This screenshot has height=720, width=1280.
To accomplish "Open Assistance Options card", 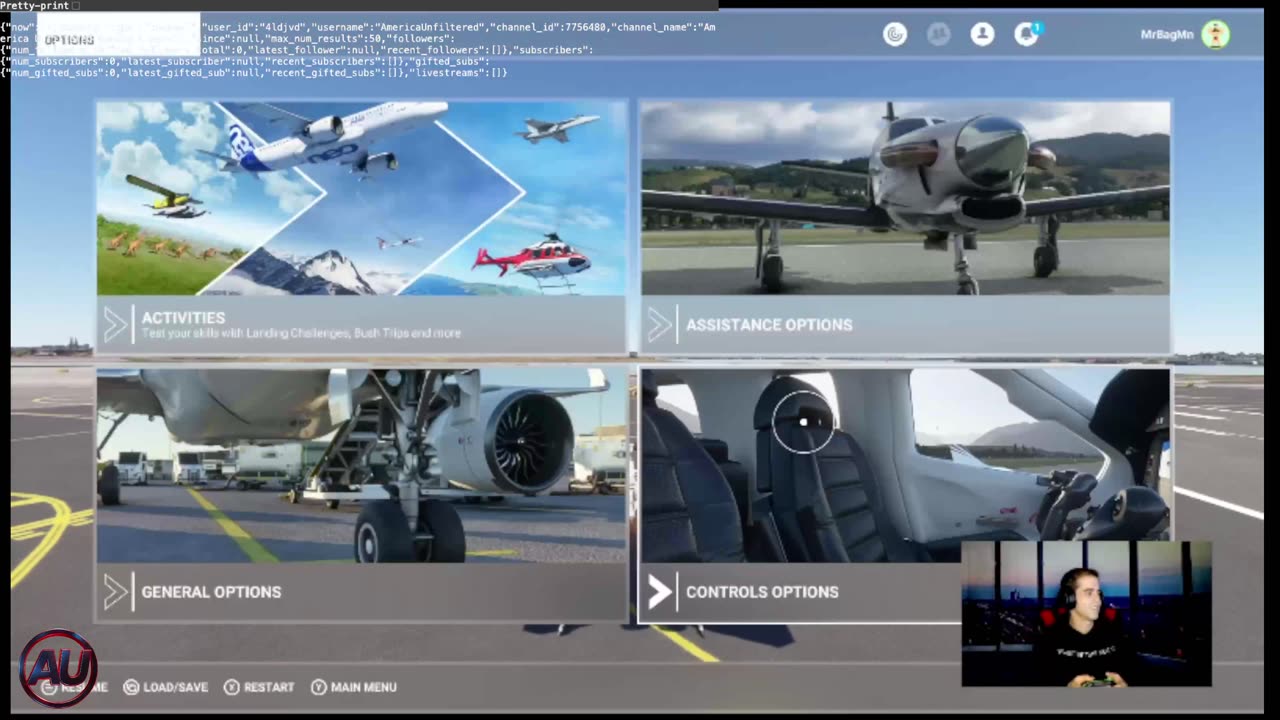I will [905, 226].
